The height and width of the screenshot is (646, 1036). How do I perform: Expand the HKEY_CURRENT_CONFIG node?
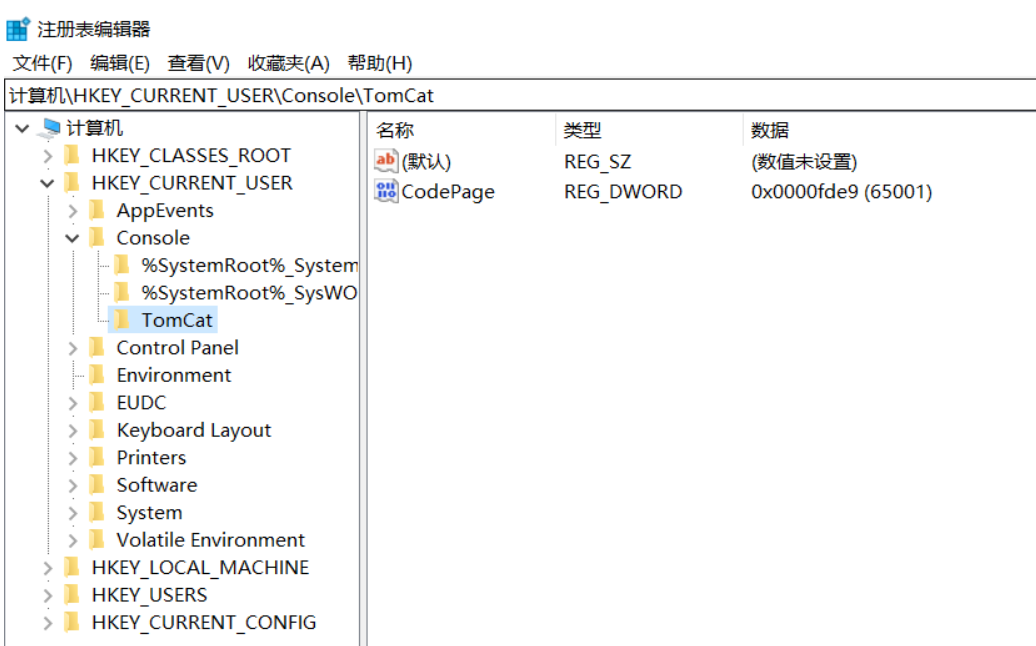pyautogui.click(x=48, y=623)
